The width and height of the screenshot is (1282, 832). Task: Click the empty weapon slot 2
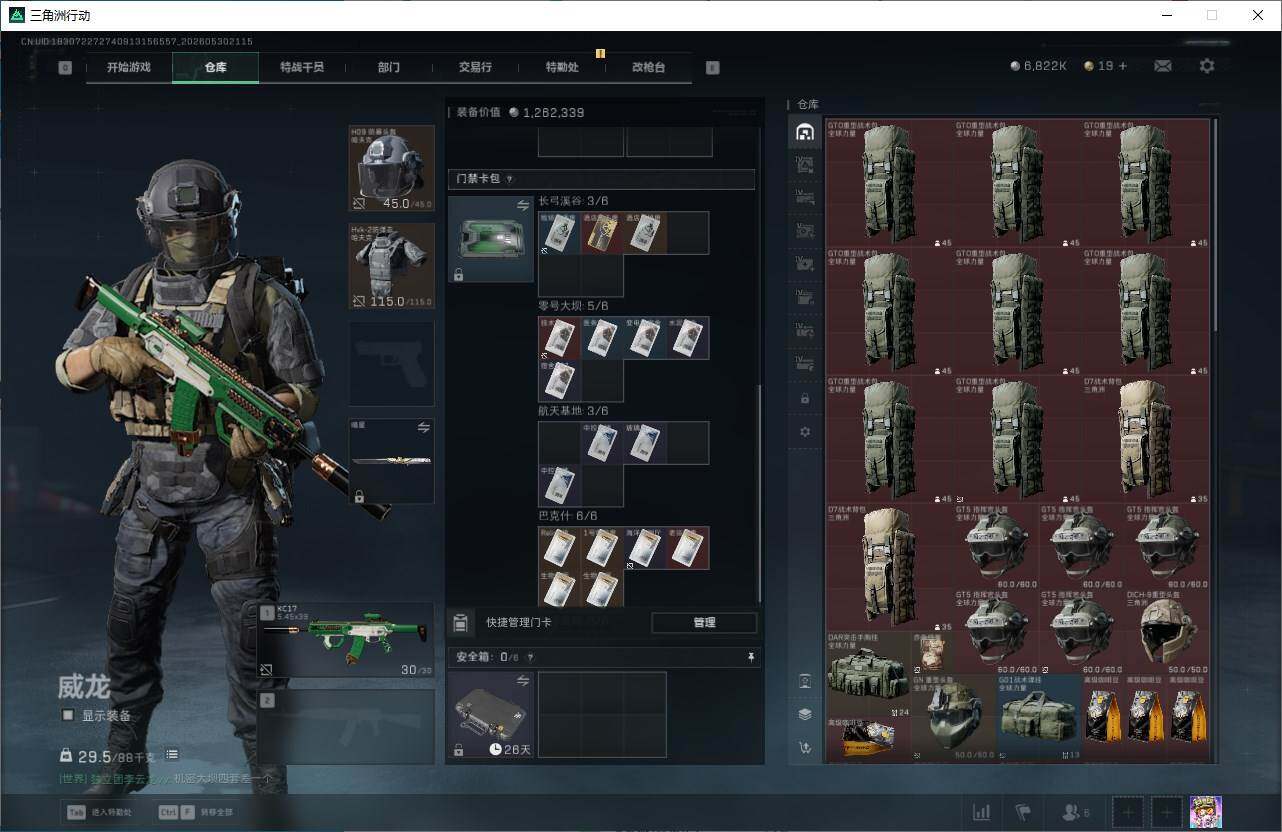coord(346,727)
